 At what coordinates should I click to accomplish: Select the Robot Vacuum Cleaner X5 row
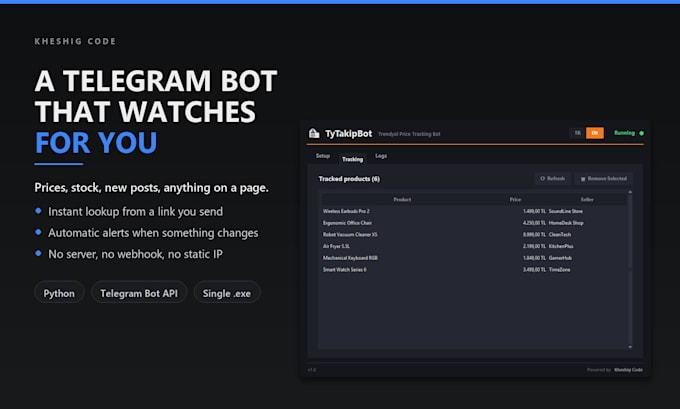474,235
